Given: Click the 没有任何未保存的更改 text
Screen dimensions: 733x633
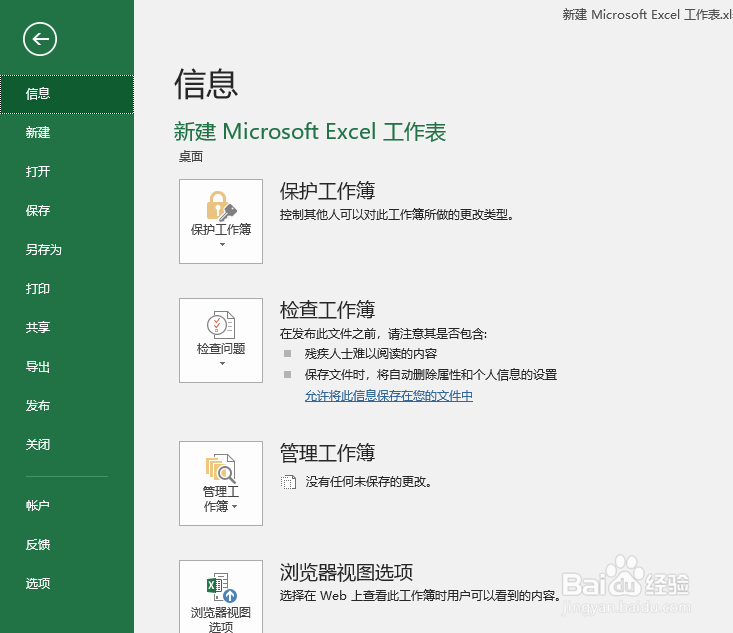Looking at the screenshot, I should [368, 482].
